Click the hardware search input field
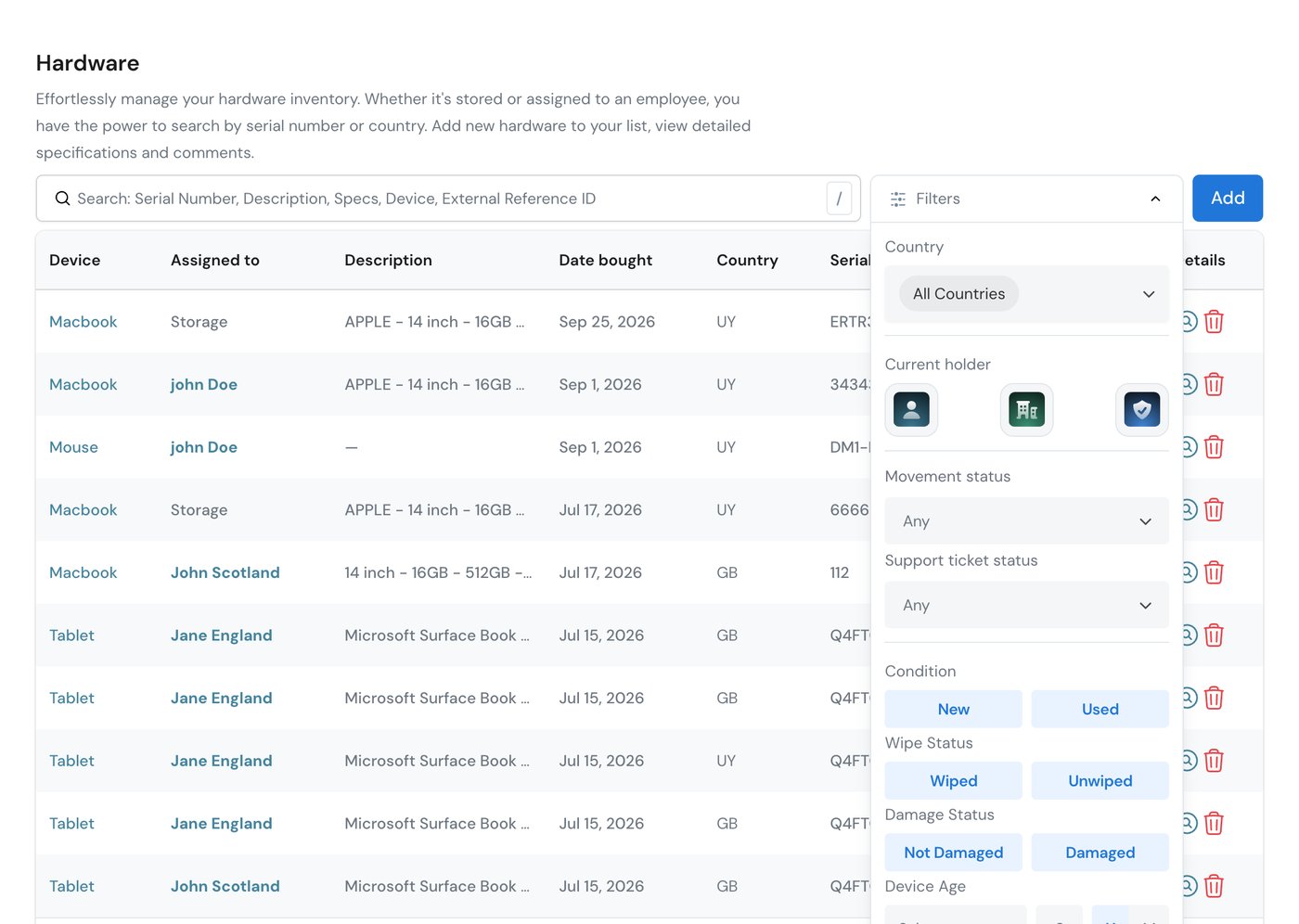 (x=448, y=199)
